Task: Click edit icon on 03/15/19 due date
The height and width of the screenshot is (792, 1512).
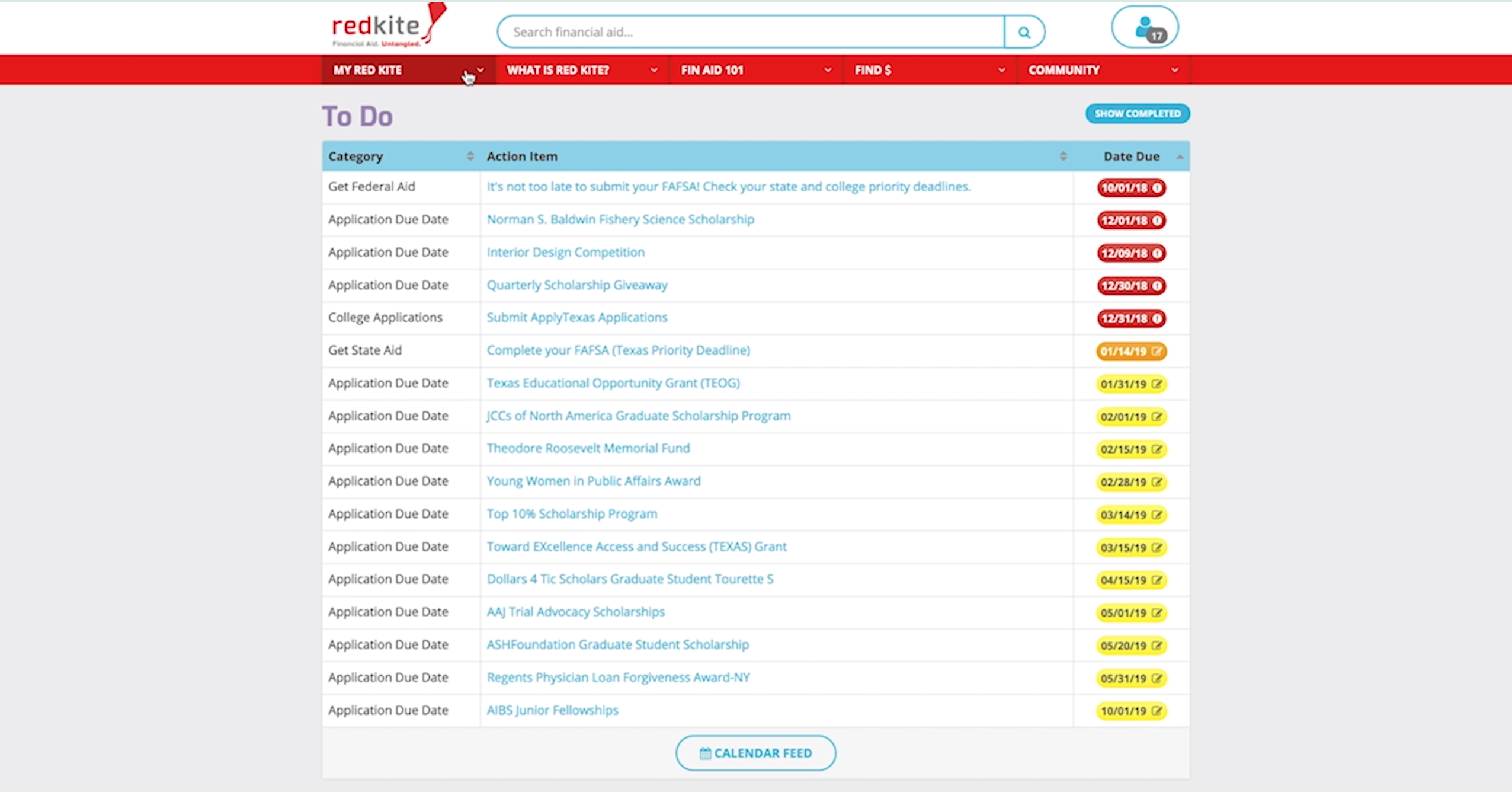Action: [1157, 548]
